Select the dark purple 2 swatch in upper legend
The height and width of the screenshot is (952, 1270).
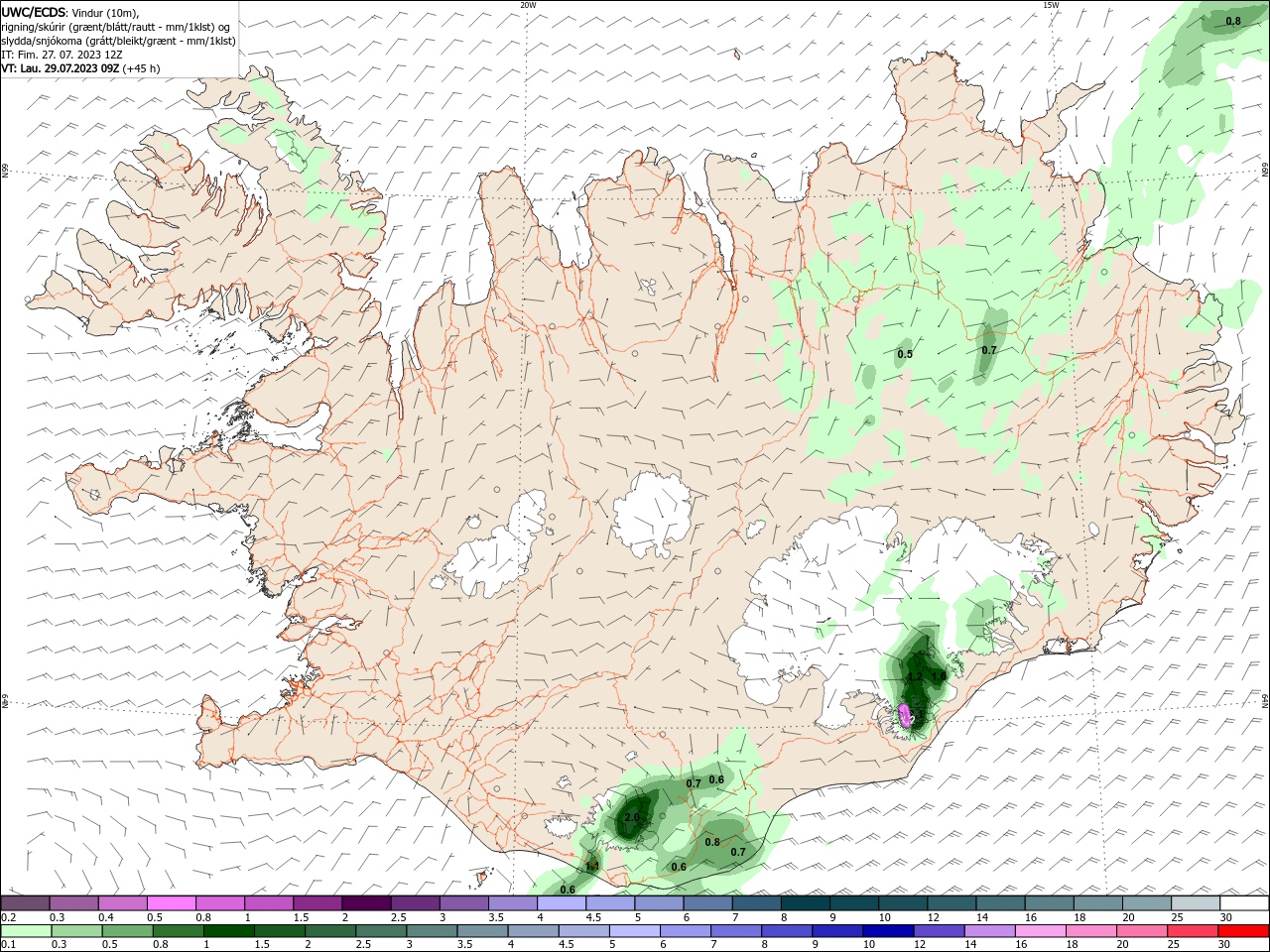pos(366,902)
